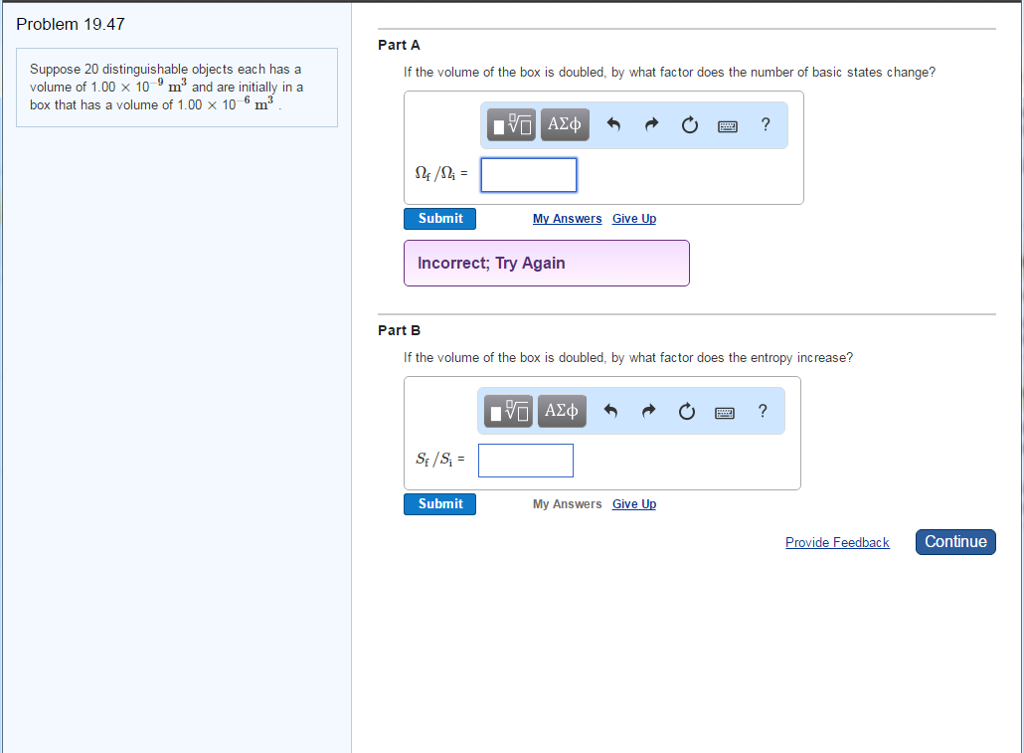Open the Provide Feedback link

[837, 543]
